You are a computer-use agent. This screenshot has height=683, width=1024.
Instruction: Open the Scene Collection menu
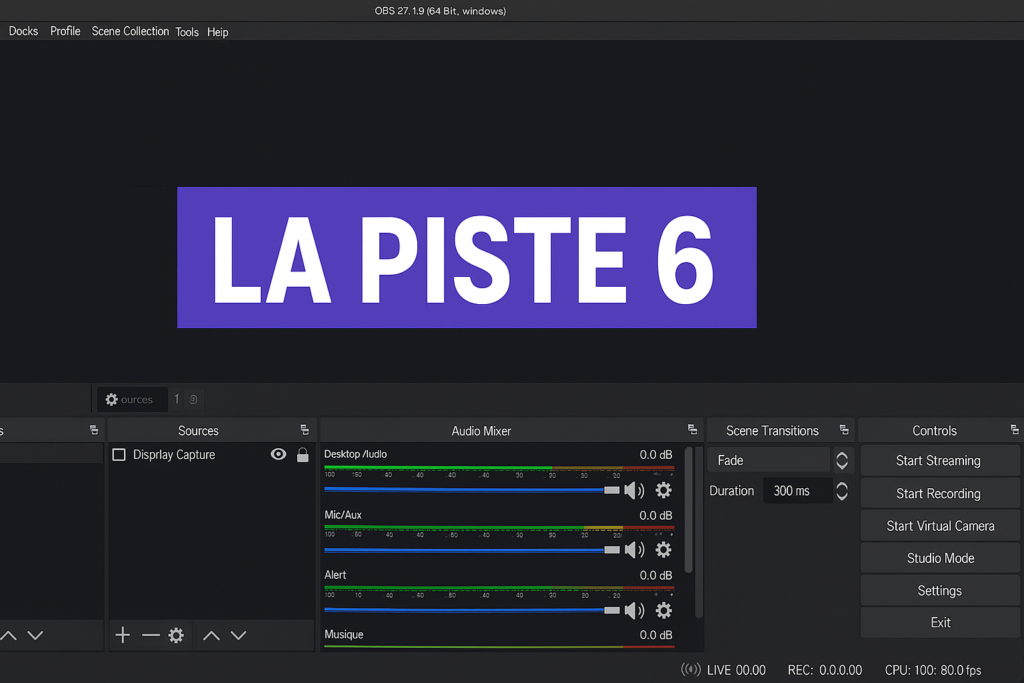tap(130, 31)
